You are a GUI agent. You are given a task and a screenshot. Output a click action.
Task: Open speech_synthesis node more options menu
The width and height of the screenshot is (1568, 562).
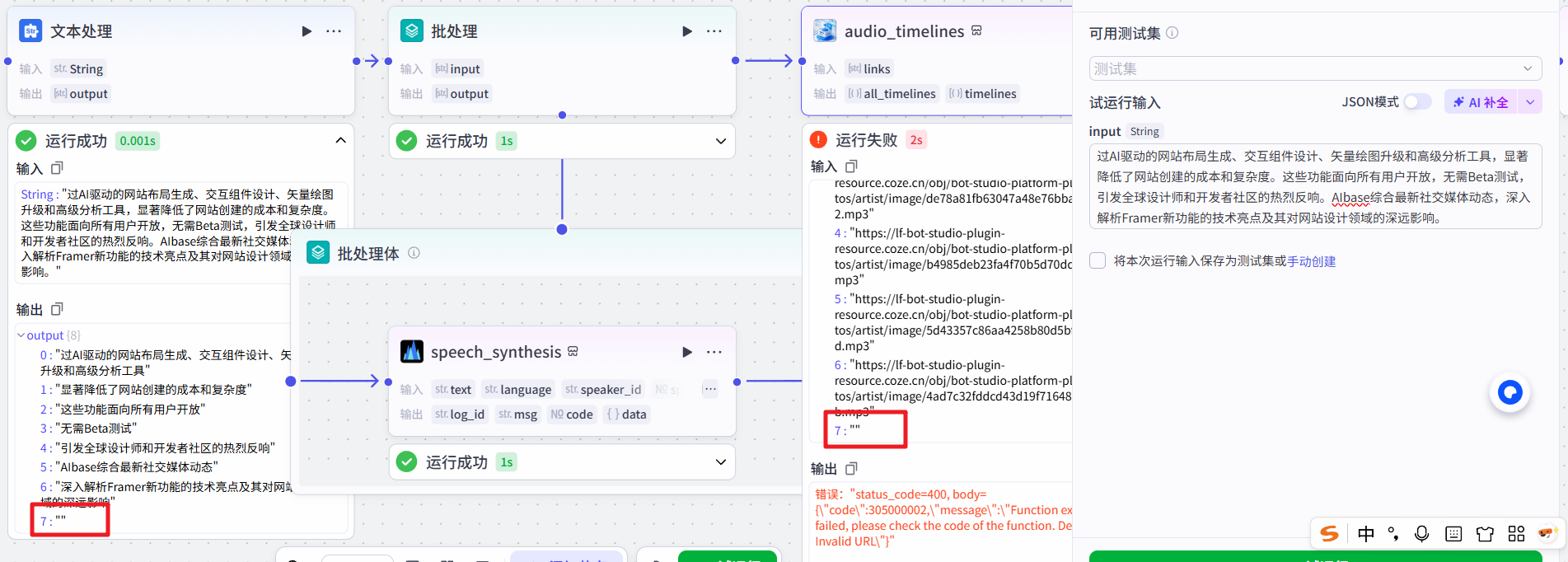[714, 352]
